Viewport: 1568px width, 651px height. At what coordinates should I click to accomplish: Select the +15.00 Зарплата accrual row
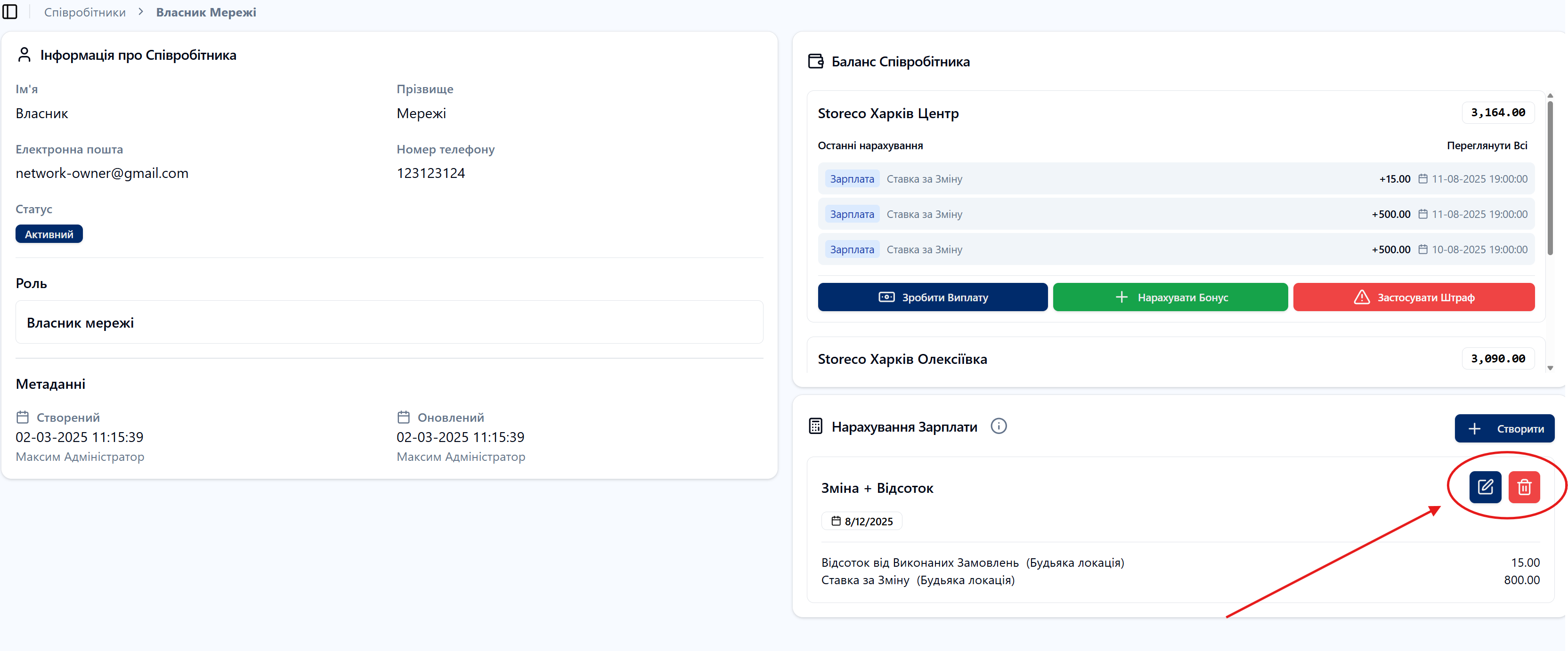tap(1175, 179)
